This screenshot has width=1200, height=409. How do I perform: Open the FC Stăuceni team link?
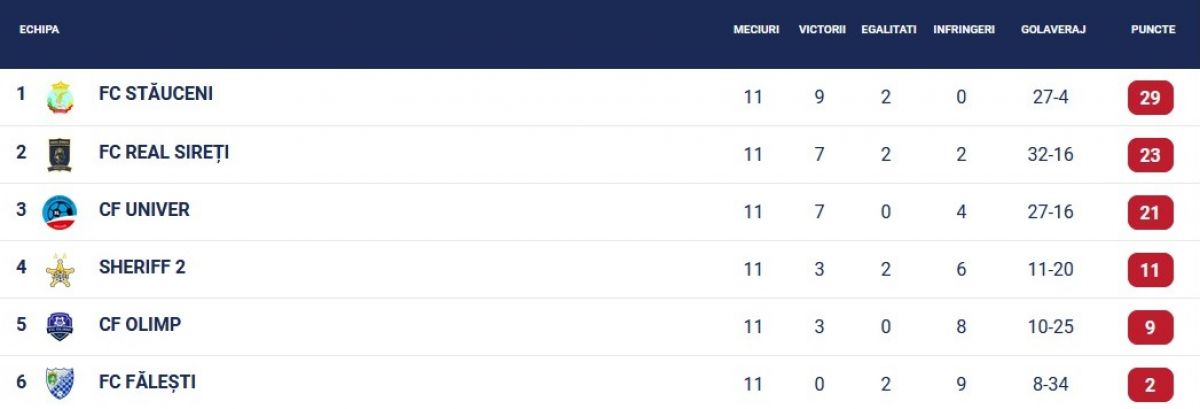156,94
